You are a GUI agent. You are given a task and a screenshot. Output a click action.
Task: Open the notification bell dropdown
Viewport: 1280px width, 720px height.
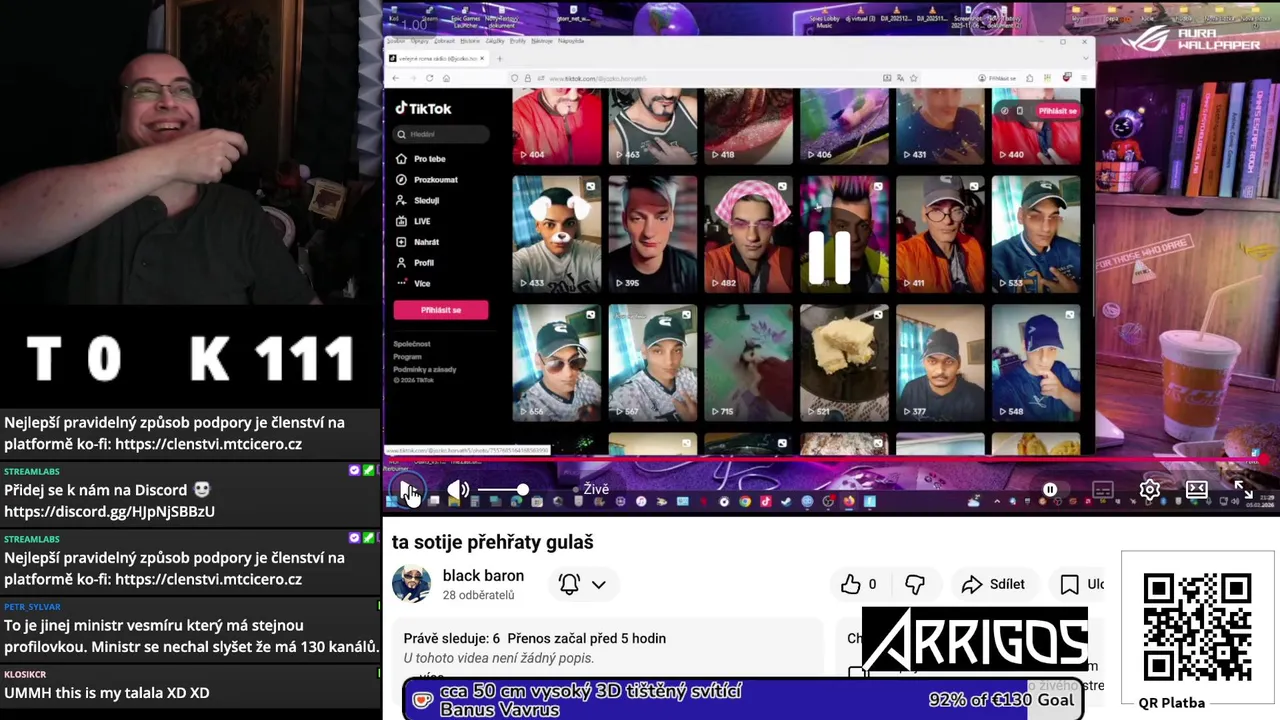tap(583, 584)
